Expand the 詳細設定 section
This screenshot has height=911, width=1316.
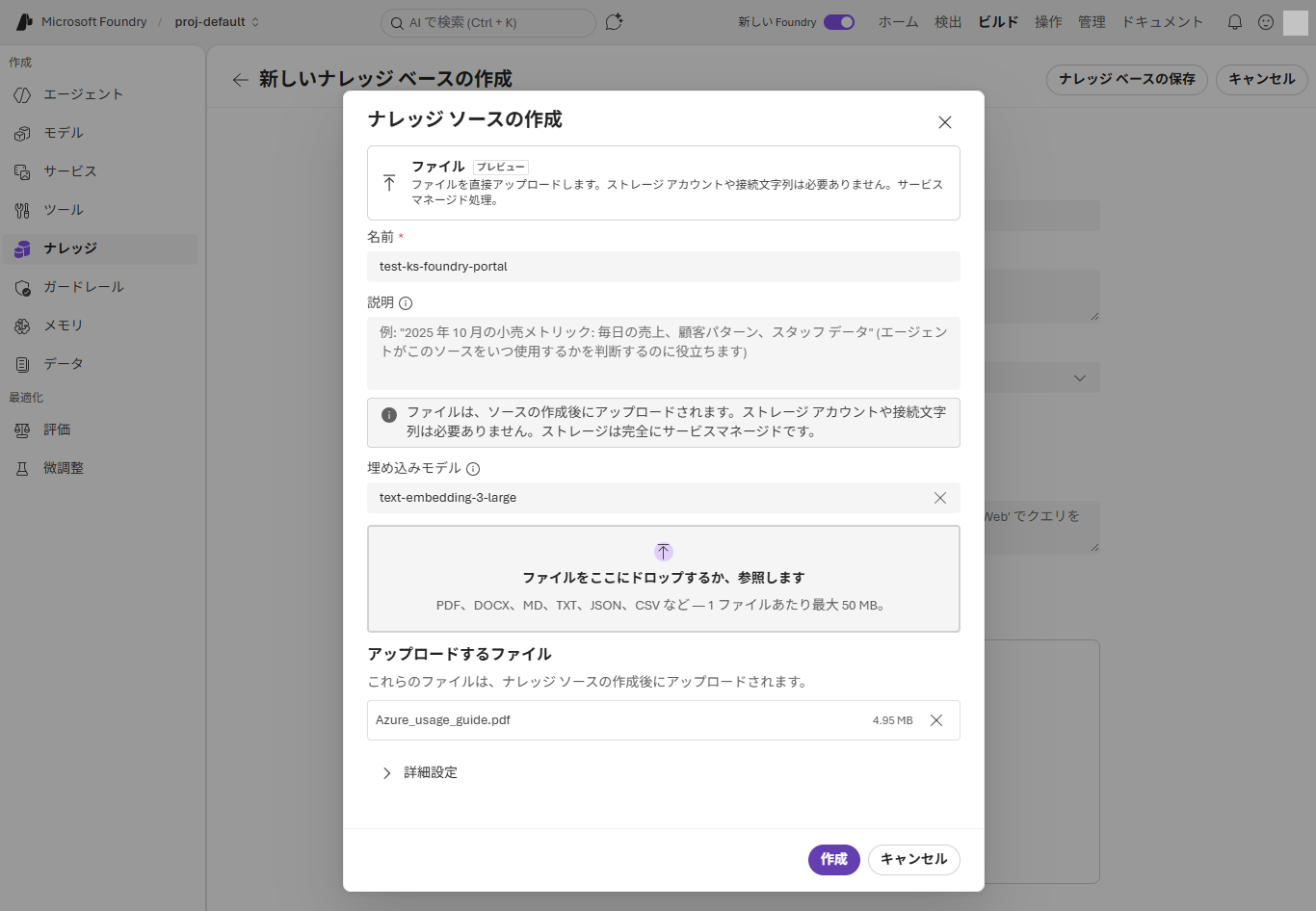click(419, 772)
